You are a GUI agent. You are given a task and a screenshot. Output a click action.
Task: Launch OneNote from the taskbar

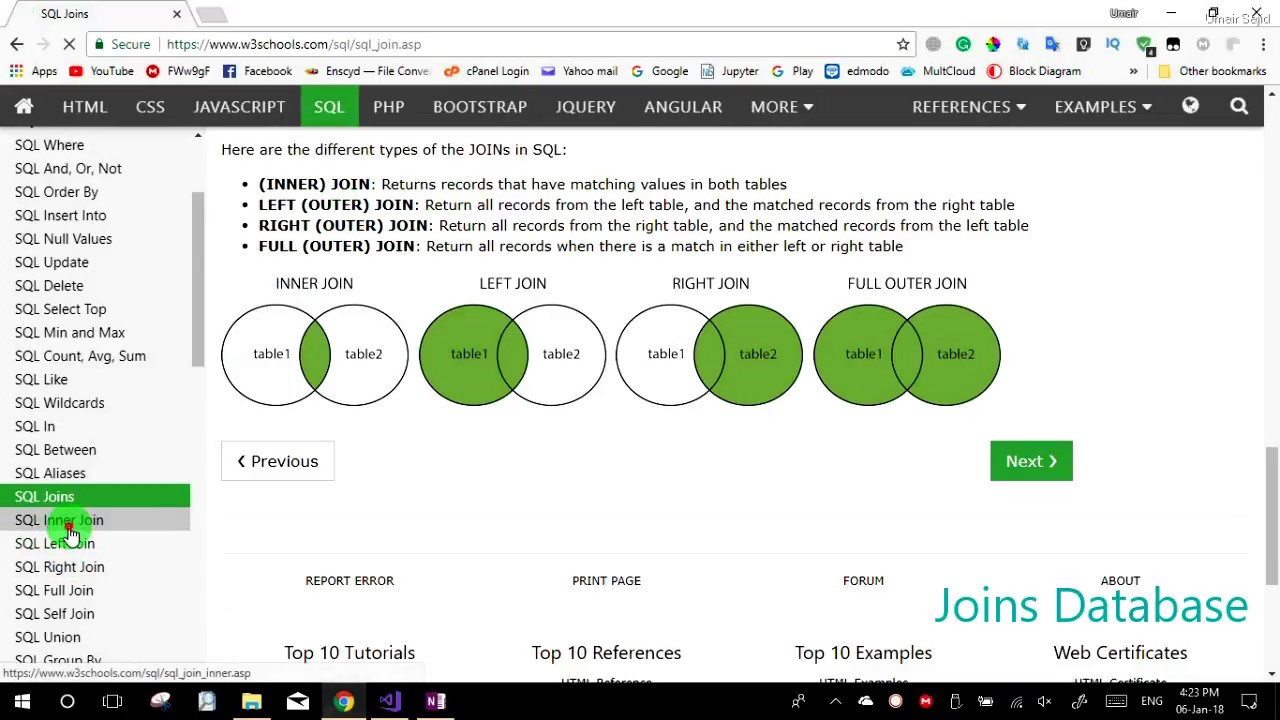pyautogui.click(x=435, y=700)
